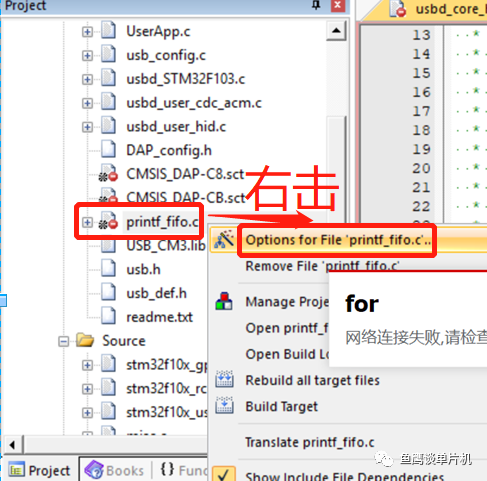487x481 pixels.
Task: Open the usbd_core editor tab
Action: click(438, 9)
